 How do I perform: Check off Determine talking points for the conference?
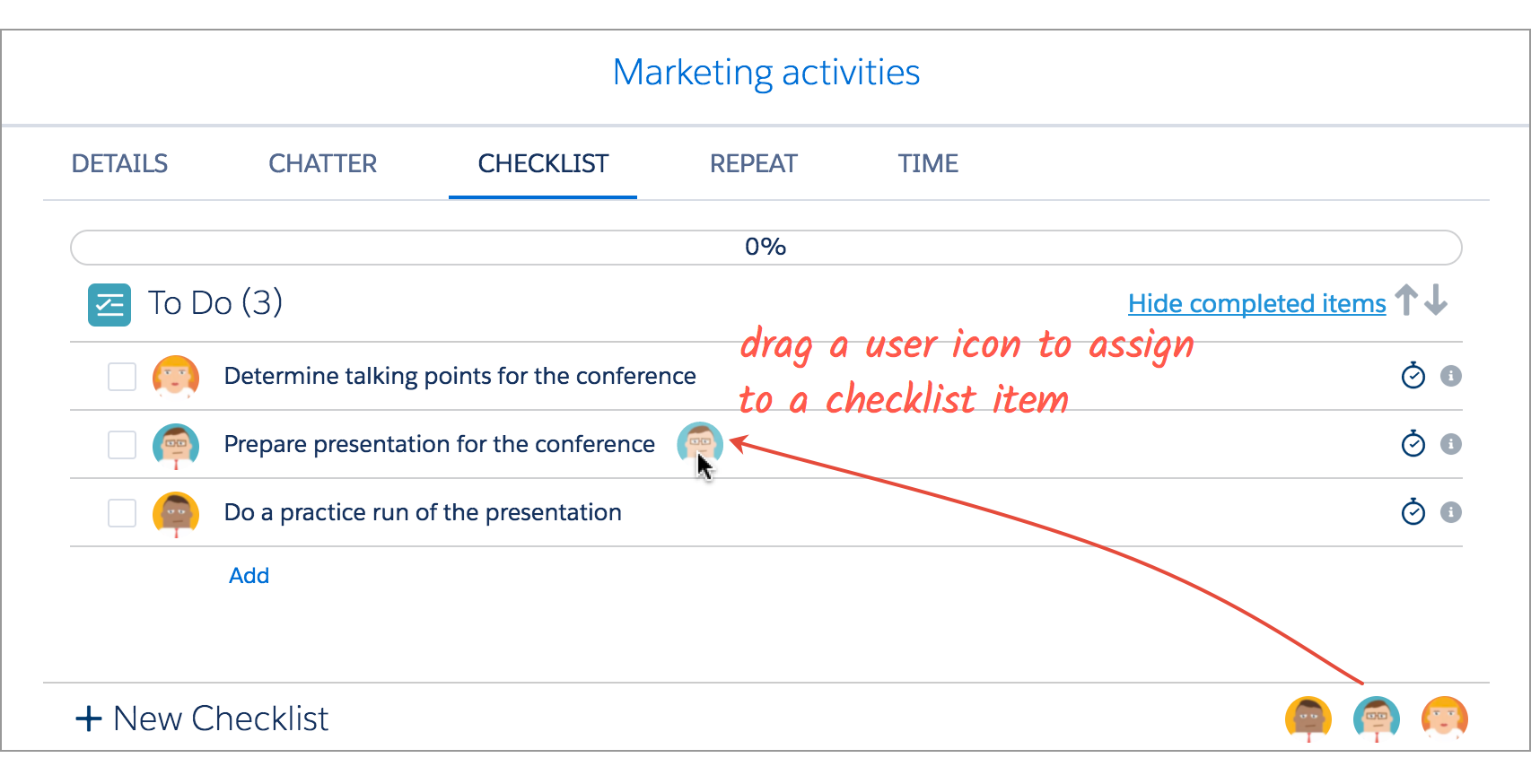click(x=122, y=377)
